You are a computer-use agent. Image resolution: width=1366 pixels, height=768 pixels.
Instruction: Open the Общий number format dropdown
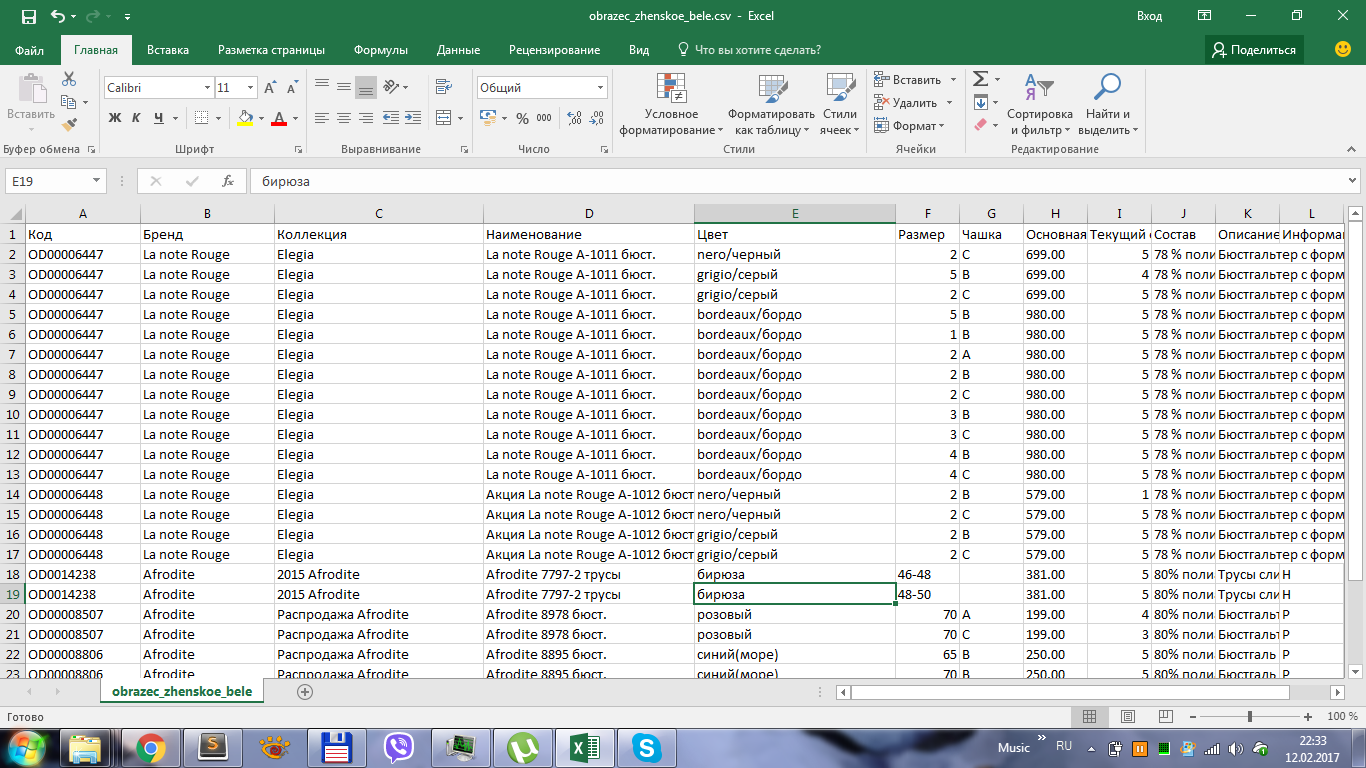click(x=600, y=88)
